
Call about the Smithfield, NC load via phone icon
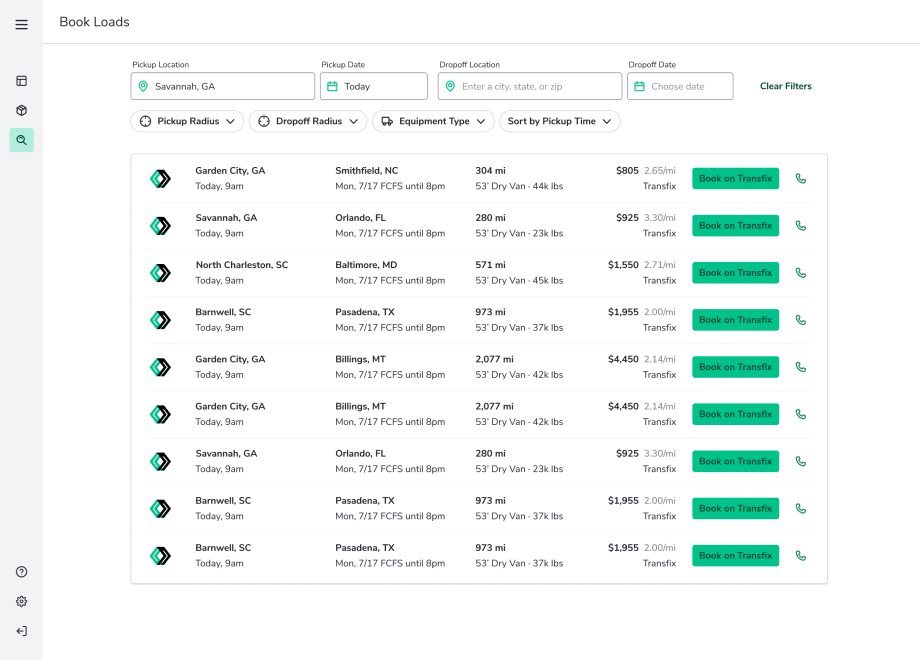(800, 178)
